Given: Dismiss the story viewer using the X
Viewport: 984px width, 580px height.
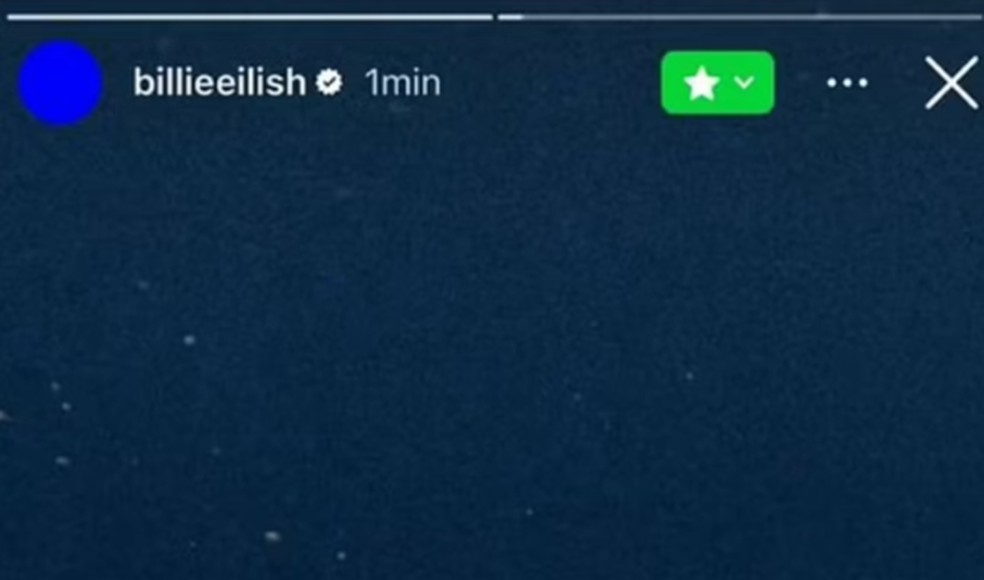Looking at the screenshot, I should tap(951, 83).
